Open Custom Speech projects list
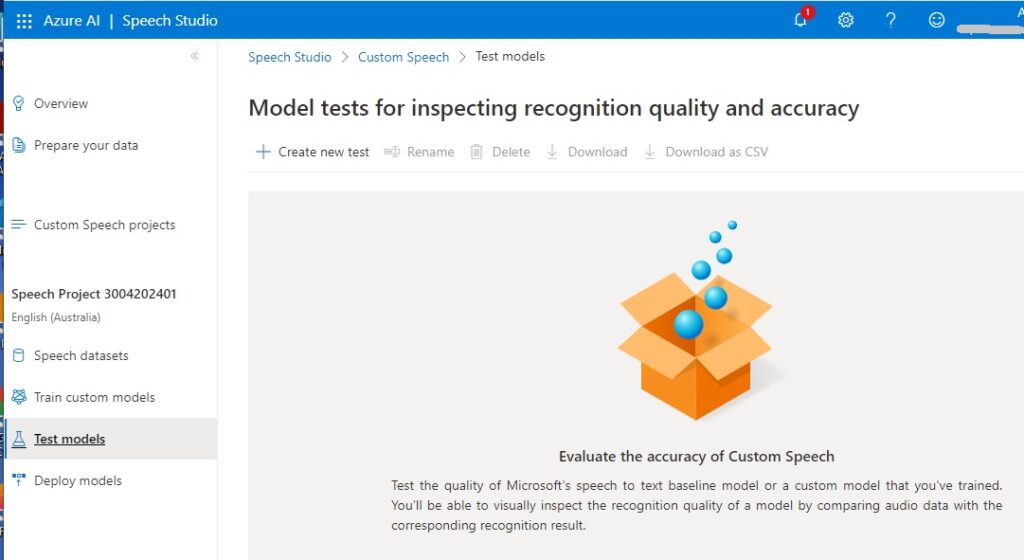The height and width of the screenshot is (560, 1024). coord(104,225)
